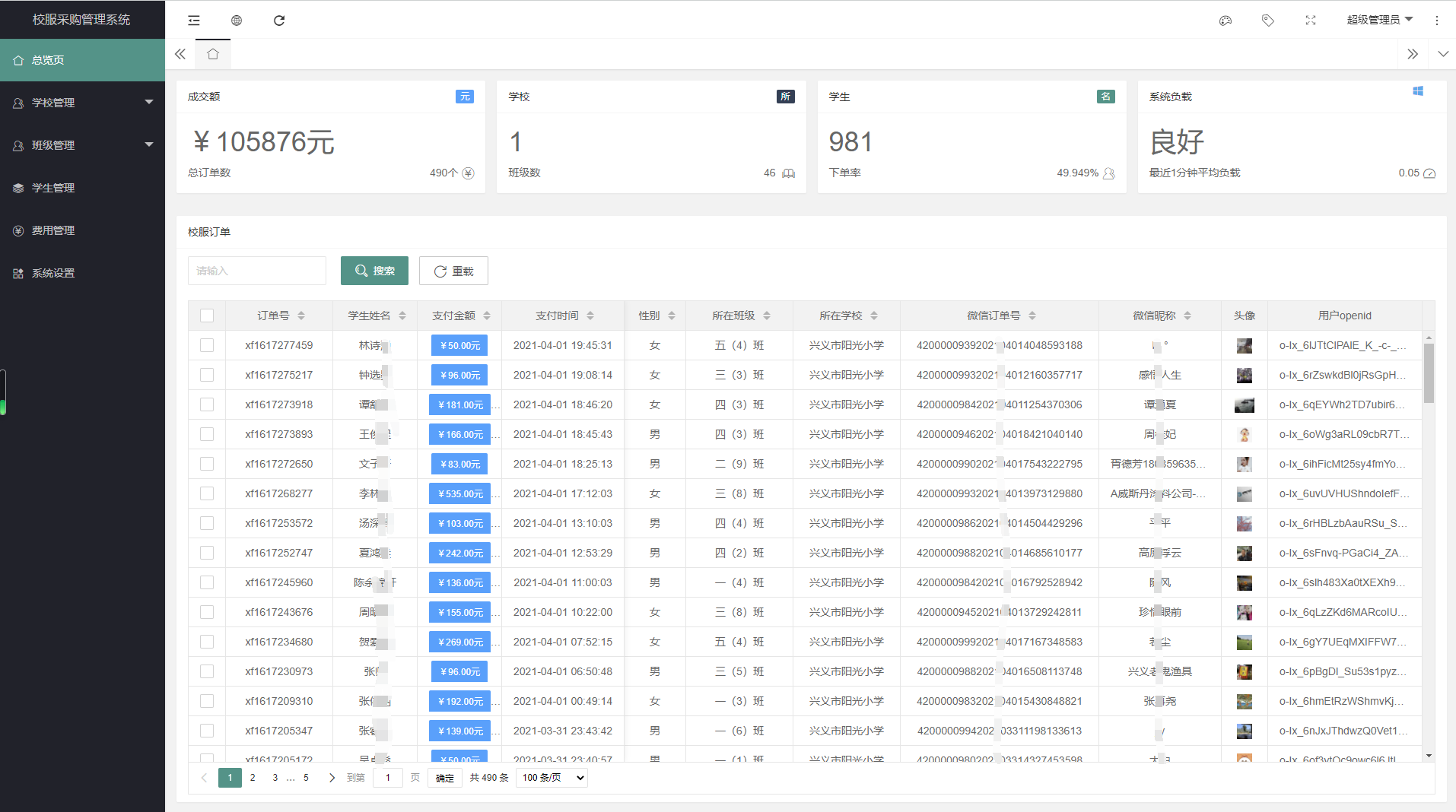Screen dimensions: 1456x812
Task: Click the green 搜索 button
Action: pyautogui.click(x=374, y=271)
